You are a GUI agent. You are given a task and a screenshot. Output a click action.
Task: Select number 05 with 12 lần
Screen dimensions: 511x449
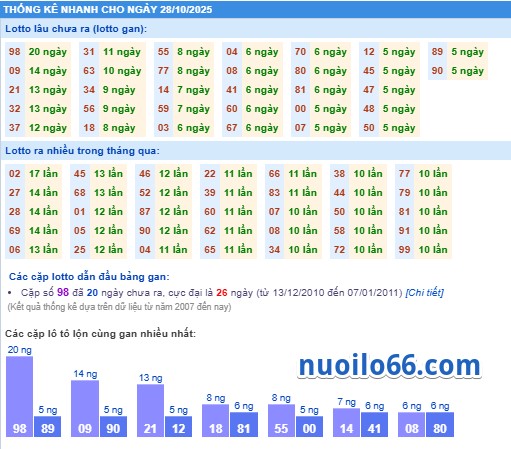[80, 231]
